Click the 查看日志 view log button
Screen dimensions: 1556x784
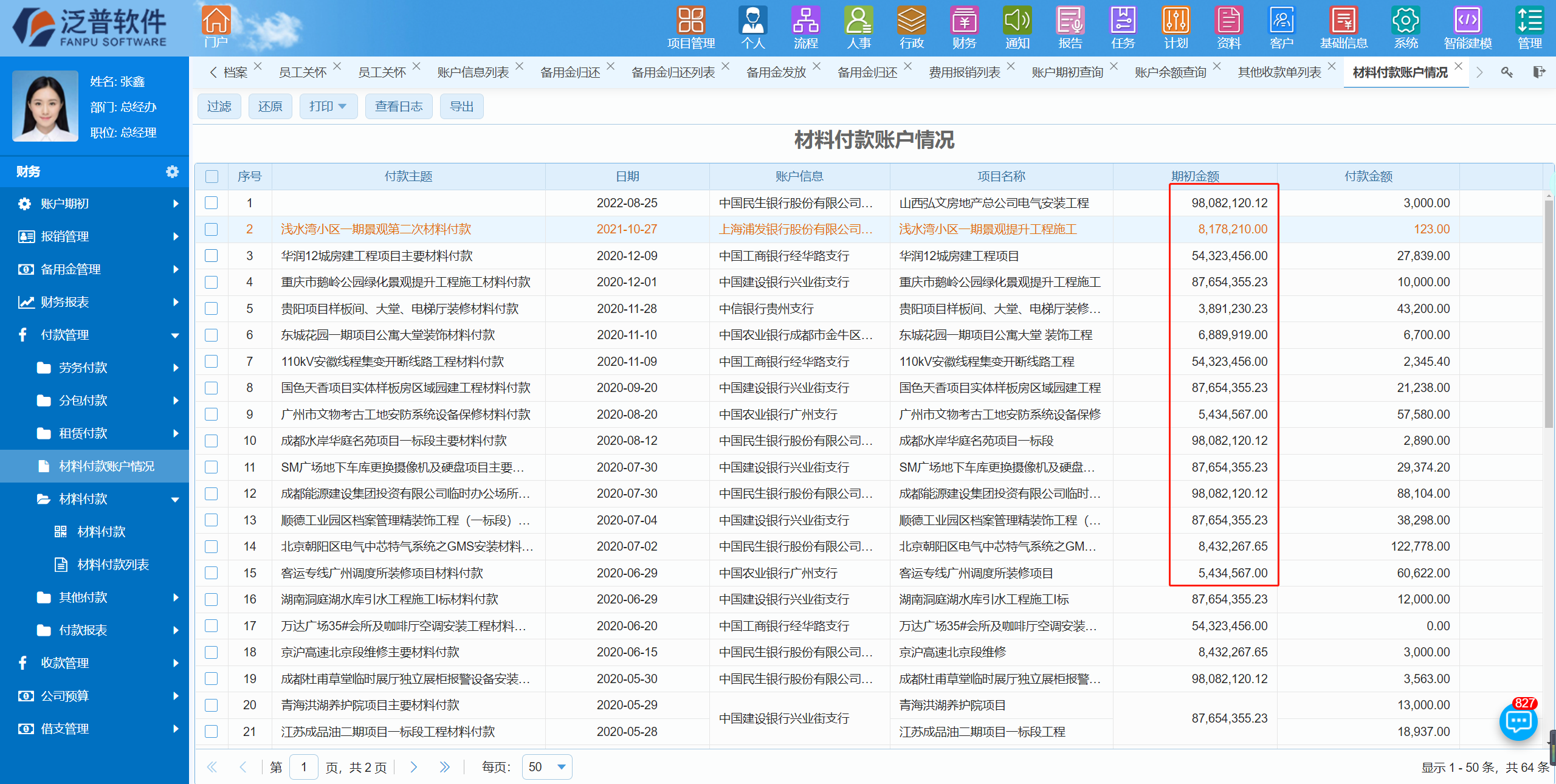click(x=399, y=106)
